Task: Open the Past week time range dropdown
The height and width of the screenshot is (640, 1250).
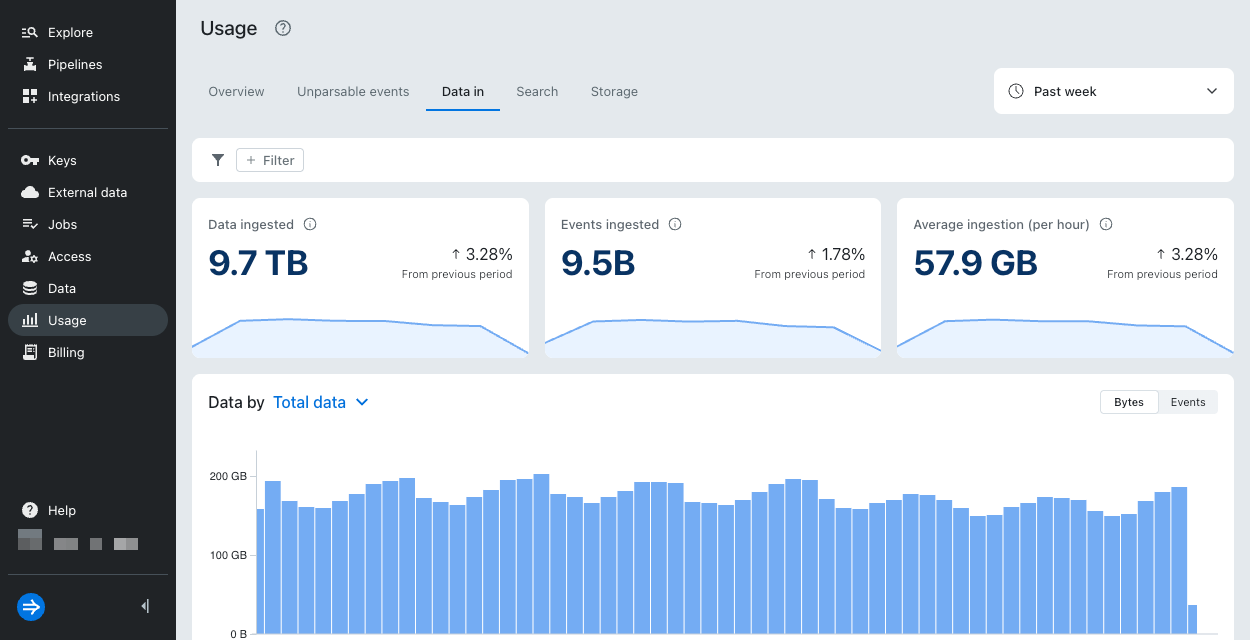Action: pyautogui.click(x=1114, y=91)
